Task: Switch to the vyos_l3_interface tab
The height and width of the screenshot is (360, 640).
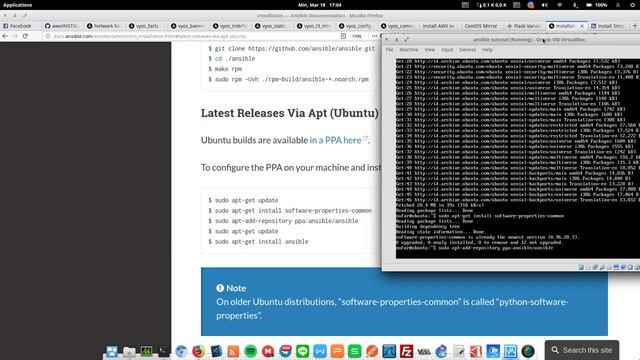Action: [314, 26]
